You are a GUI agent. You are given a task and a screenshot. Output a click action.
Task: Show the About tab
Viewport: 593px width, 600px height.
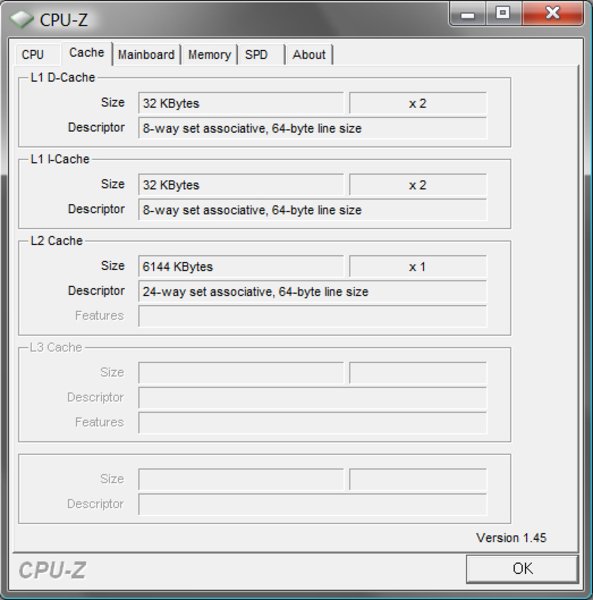[309, 55]
